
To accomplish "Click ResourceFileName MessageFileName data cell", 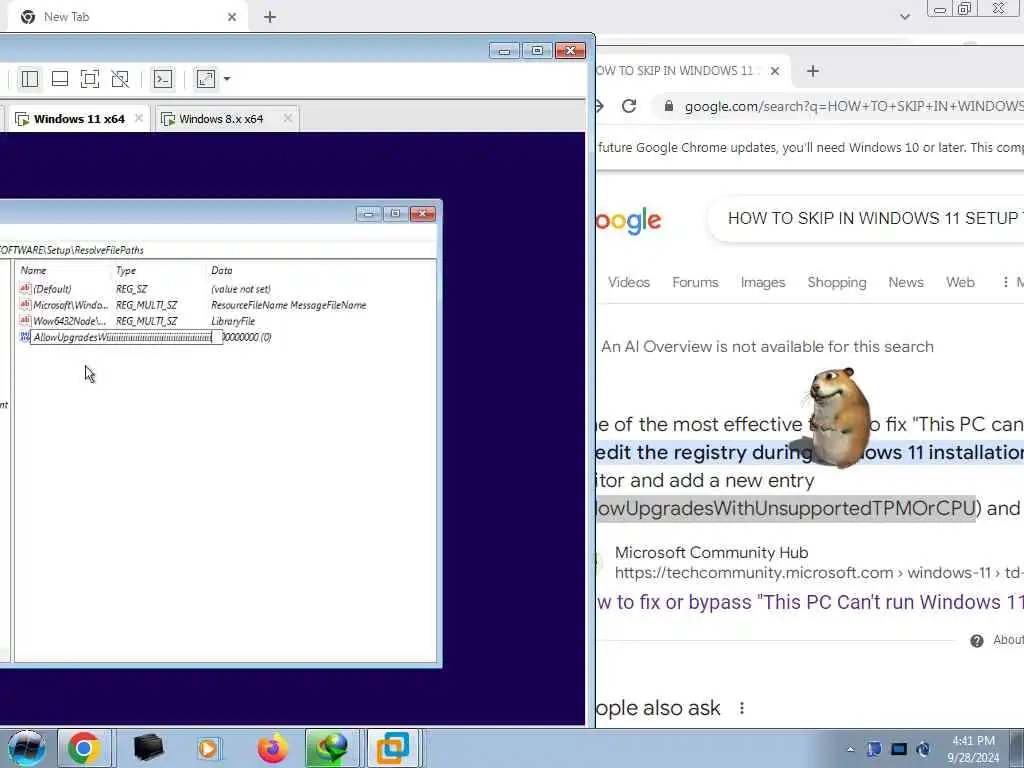I will 289,305.
